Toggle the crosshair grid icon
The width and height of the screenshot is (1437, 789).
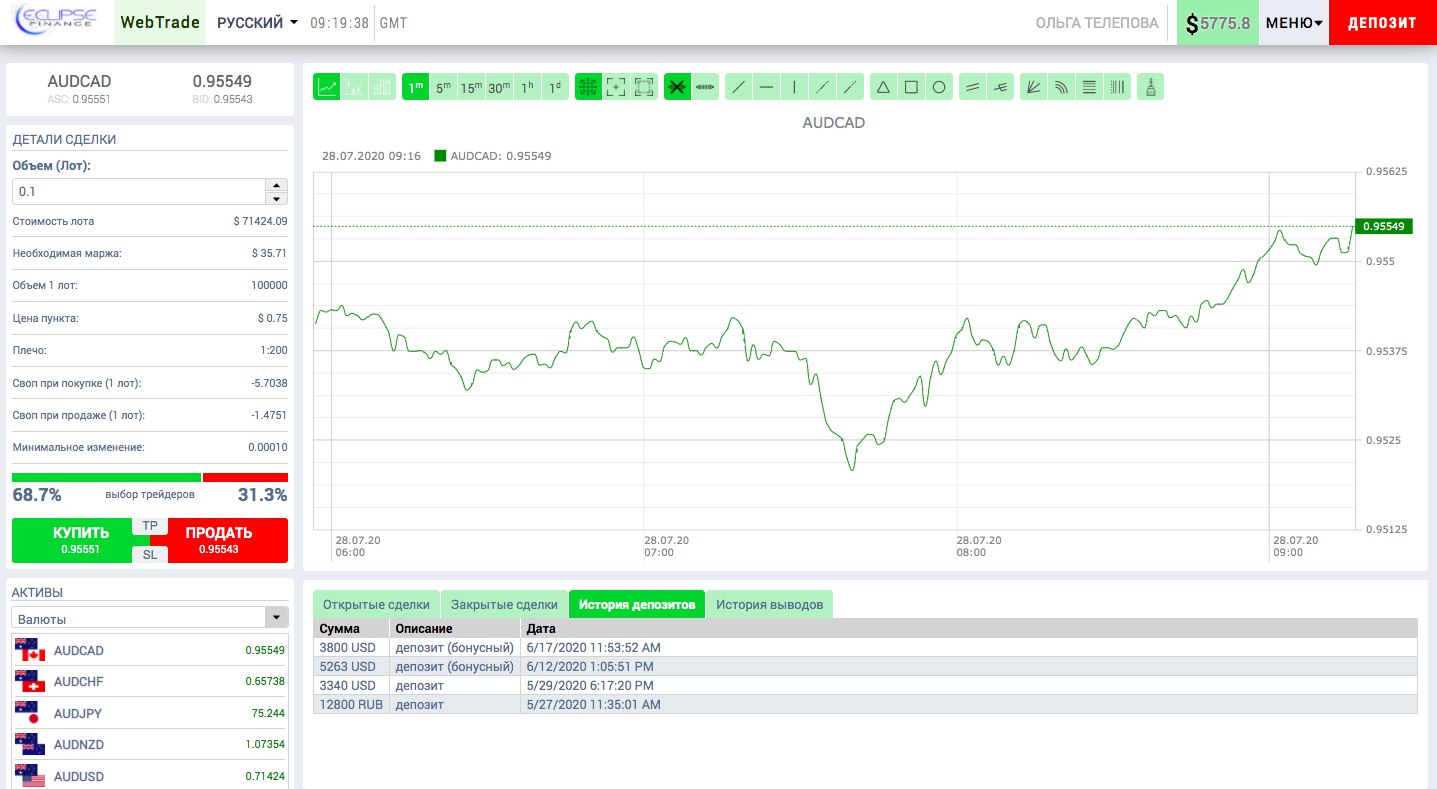(x=589, y=87)
